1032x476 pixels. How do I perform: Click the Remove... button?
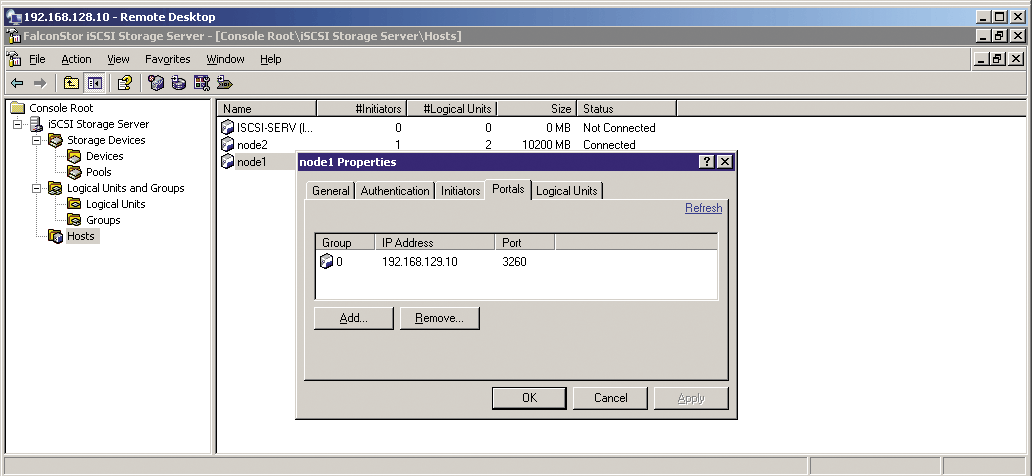[440, 319]
